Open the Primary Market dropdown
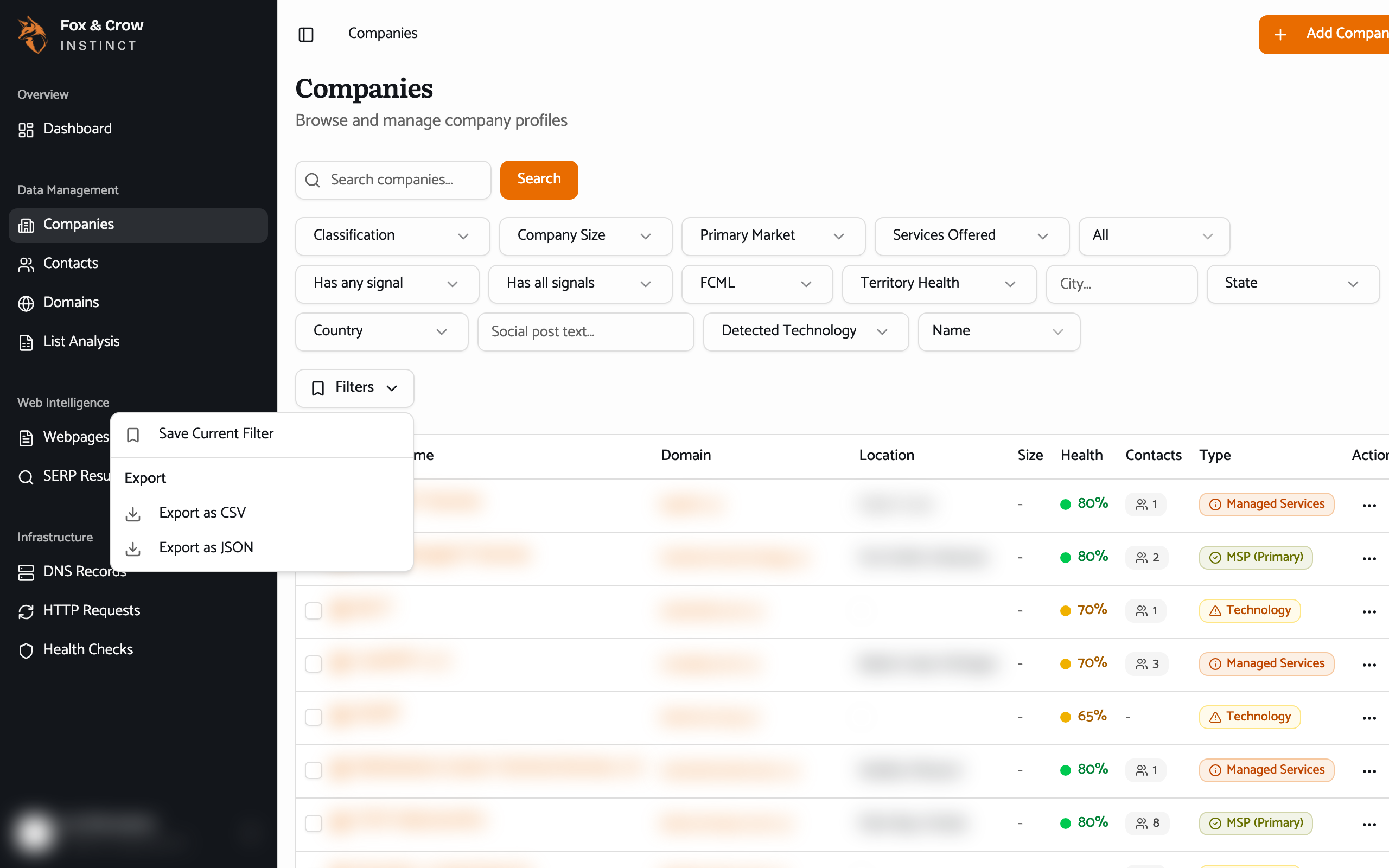The height and width of the screenshot is (868, 1389). pyautogui.click(x=773, y=236)
